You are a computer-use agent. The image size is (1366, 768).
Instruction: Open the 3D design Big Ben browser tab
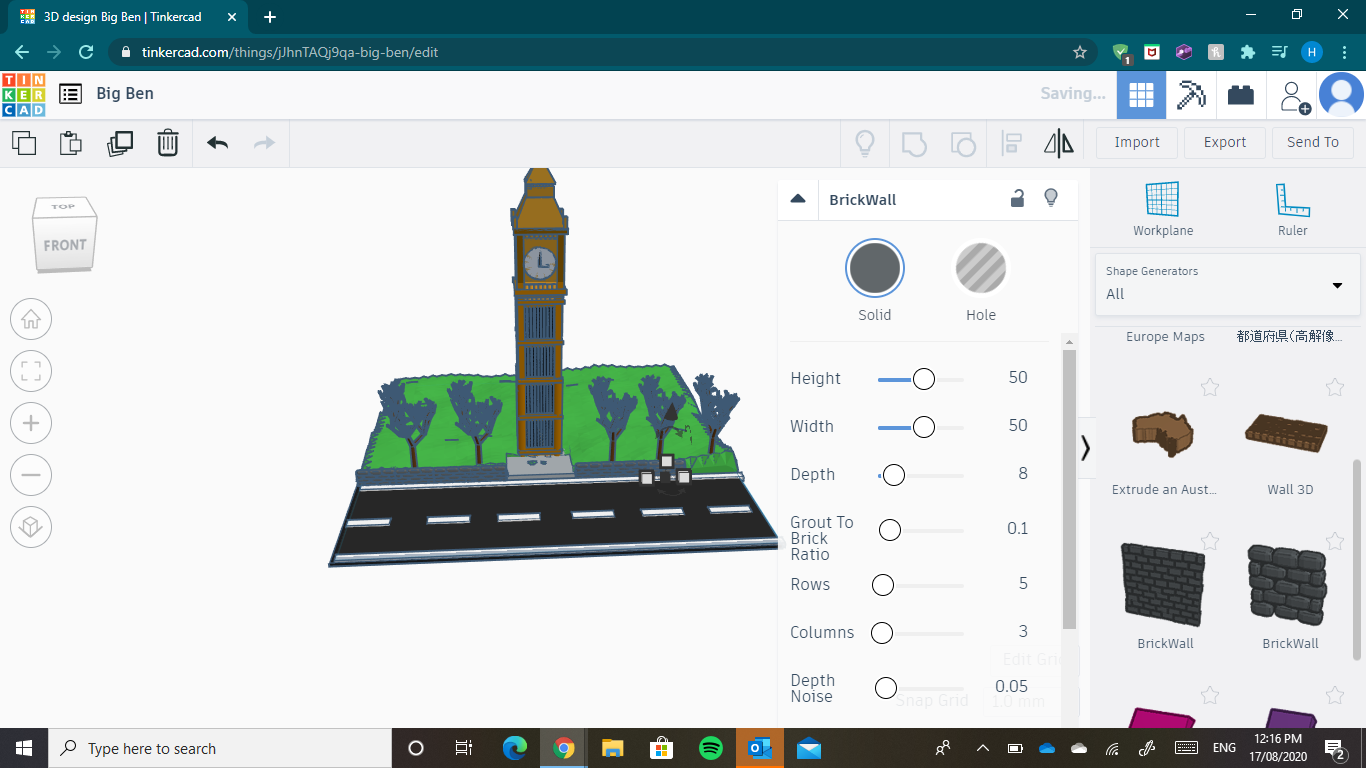[125, 17]
